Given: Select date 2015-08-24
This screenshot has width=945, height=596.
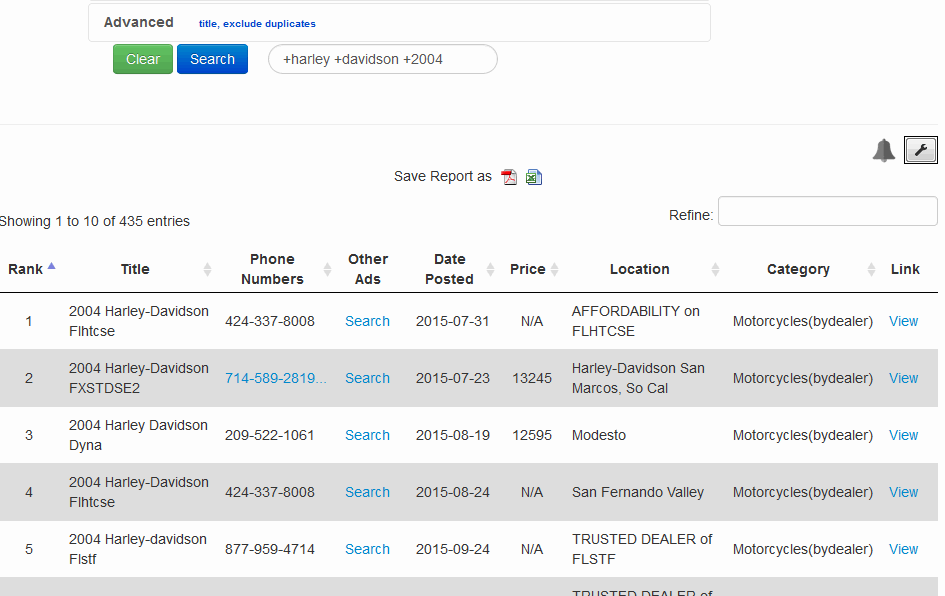Looking at the screenshot, I should (x=452, y=492).
